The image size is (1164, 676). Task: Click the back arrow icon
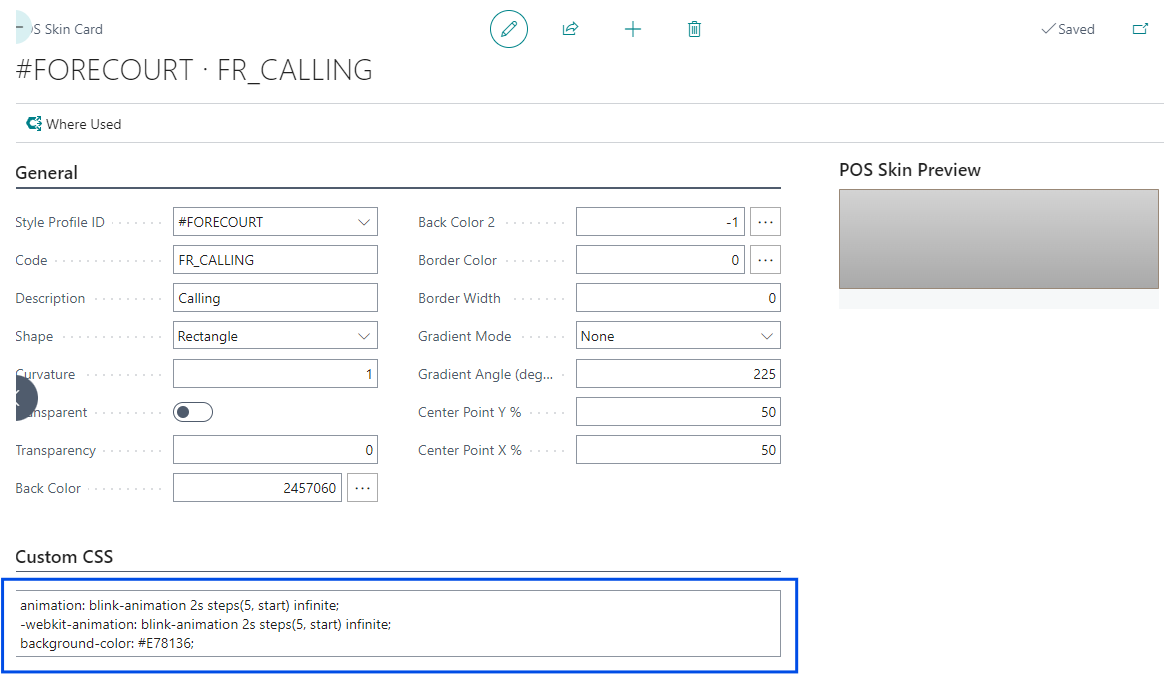[22, 27]
